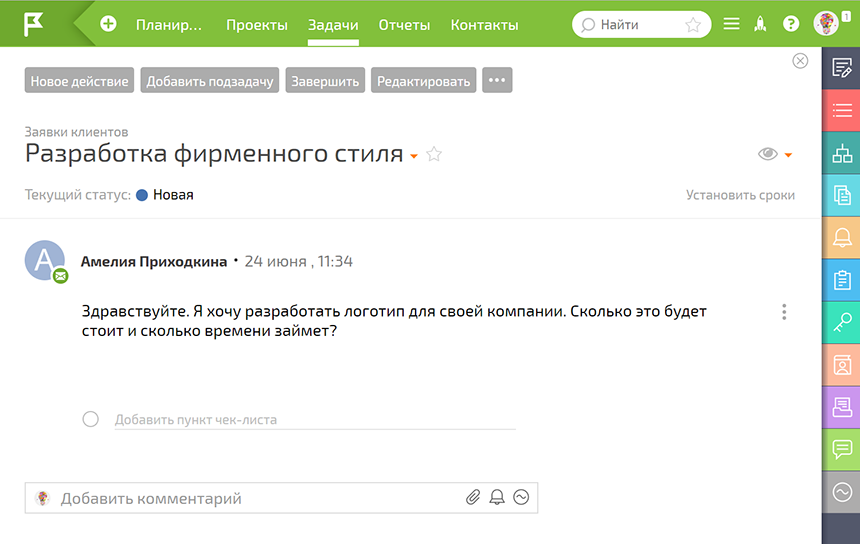Switch to the Проекты tab
Viewport: 860px width, 544px height.
pos(257,25)
